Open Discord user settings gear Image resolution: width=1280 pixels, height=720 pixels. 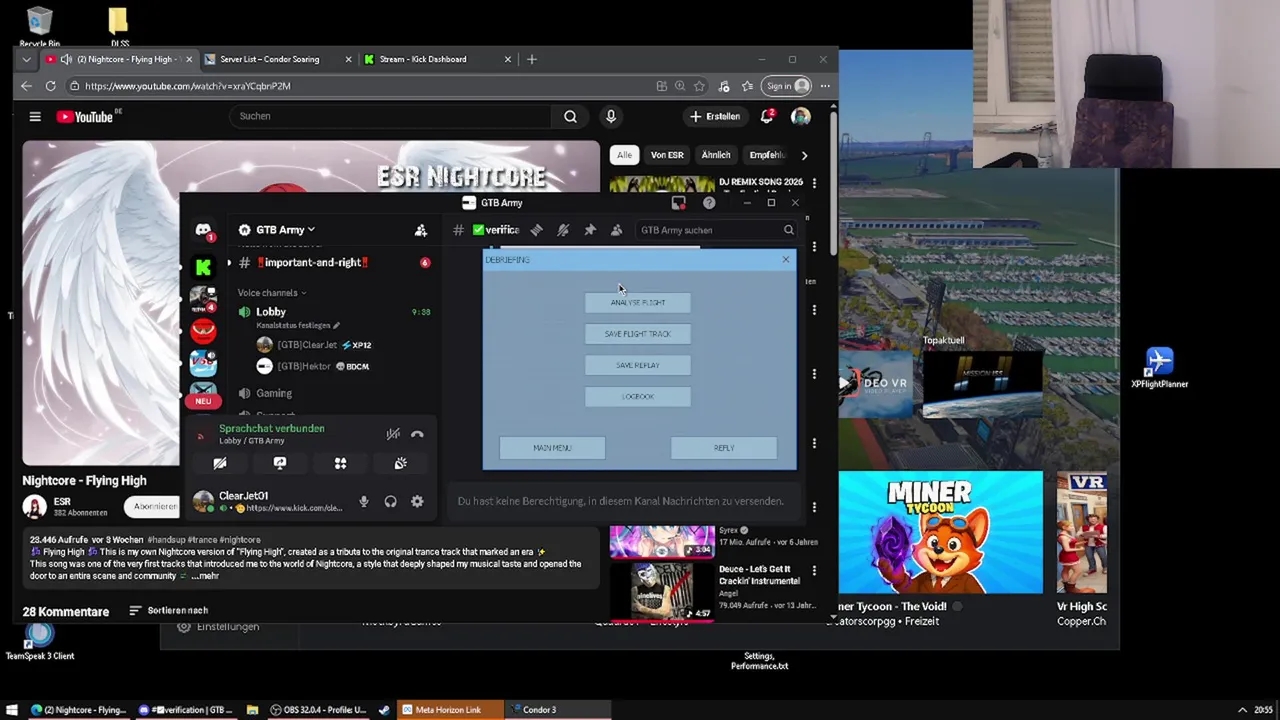[x=417, y=502]
